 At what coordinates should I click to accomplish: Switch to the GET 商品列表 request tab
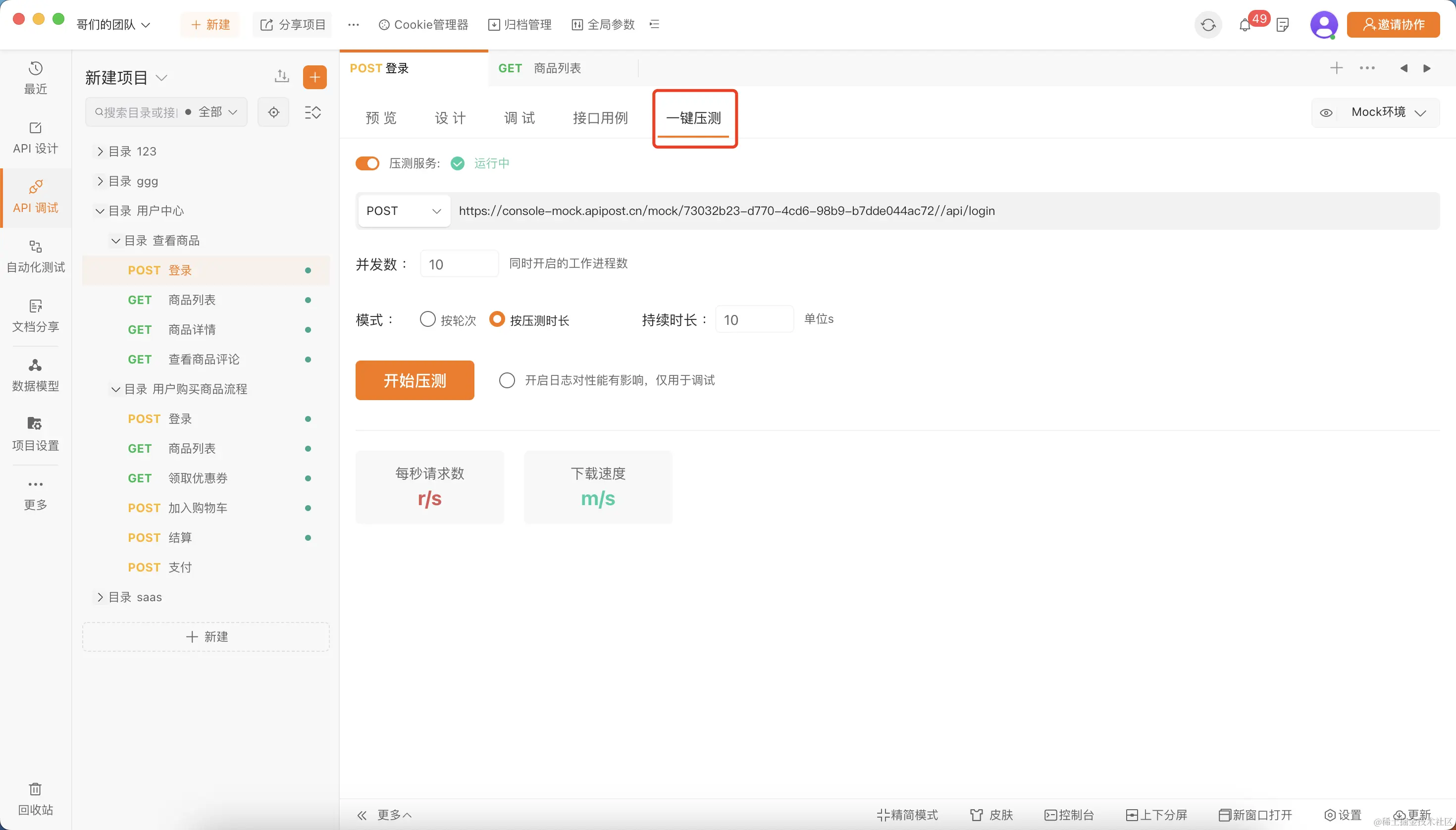[x=539, y=68]
